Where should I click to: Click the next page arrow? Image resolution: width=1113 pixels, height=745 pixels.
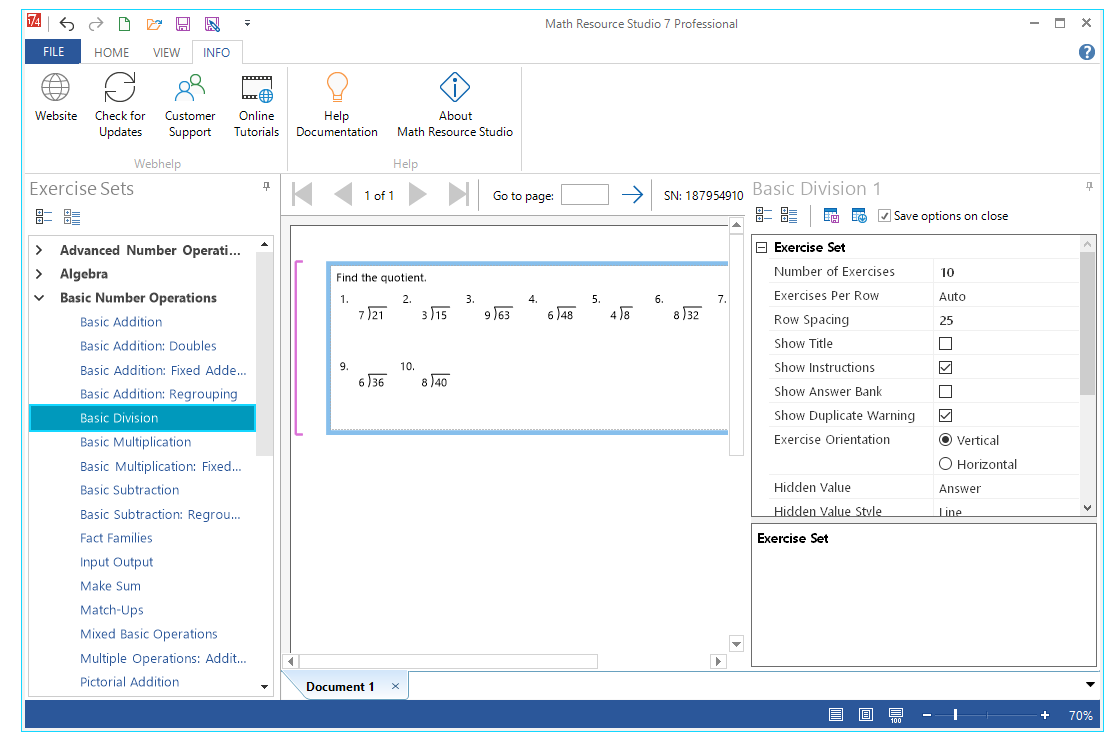point(417,194)
